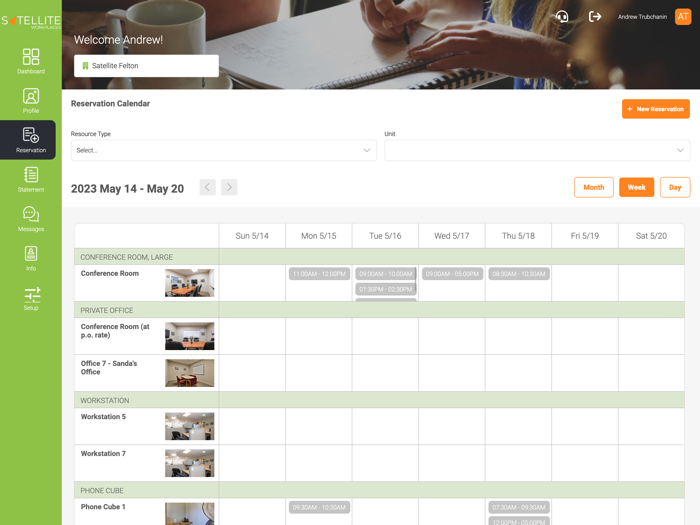Image resolution: width=700 pixels, height=525 pixels.
Task: Open Messages from the sidebar
Action: [31, 219]
